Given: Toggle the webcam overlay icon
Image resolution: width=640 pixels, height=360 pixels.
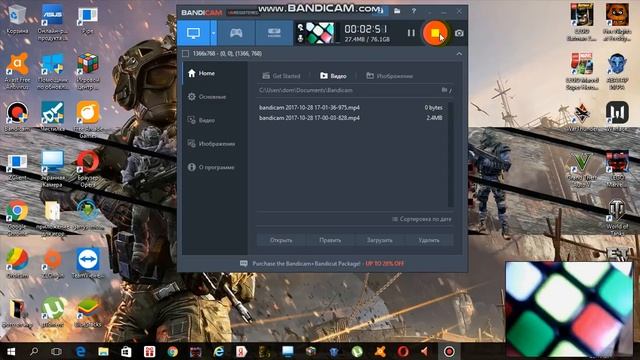Looking at the screenshot, I should coord(300,27).
